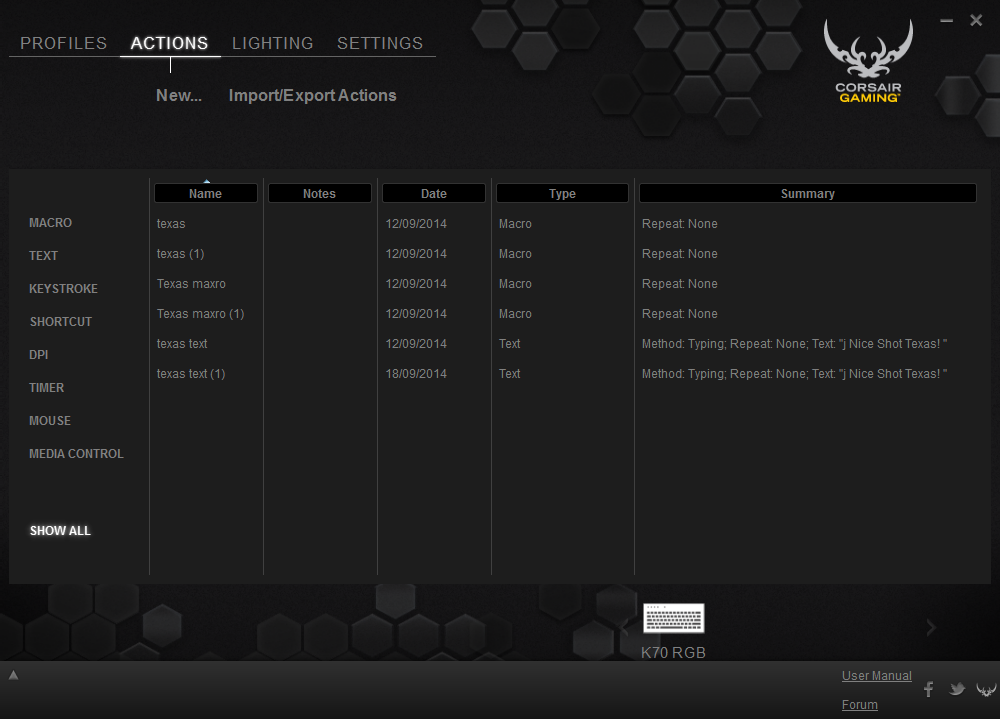This screenshot has width=1000, height=719.
Task: Click 'Repeat: None' summary of 'Texas maxro (1)'
Action: [x=680, y=314]
